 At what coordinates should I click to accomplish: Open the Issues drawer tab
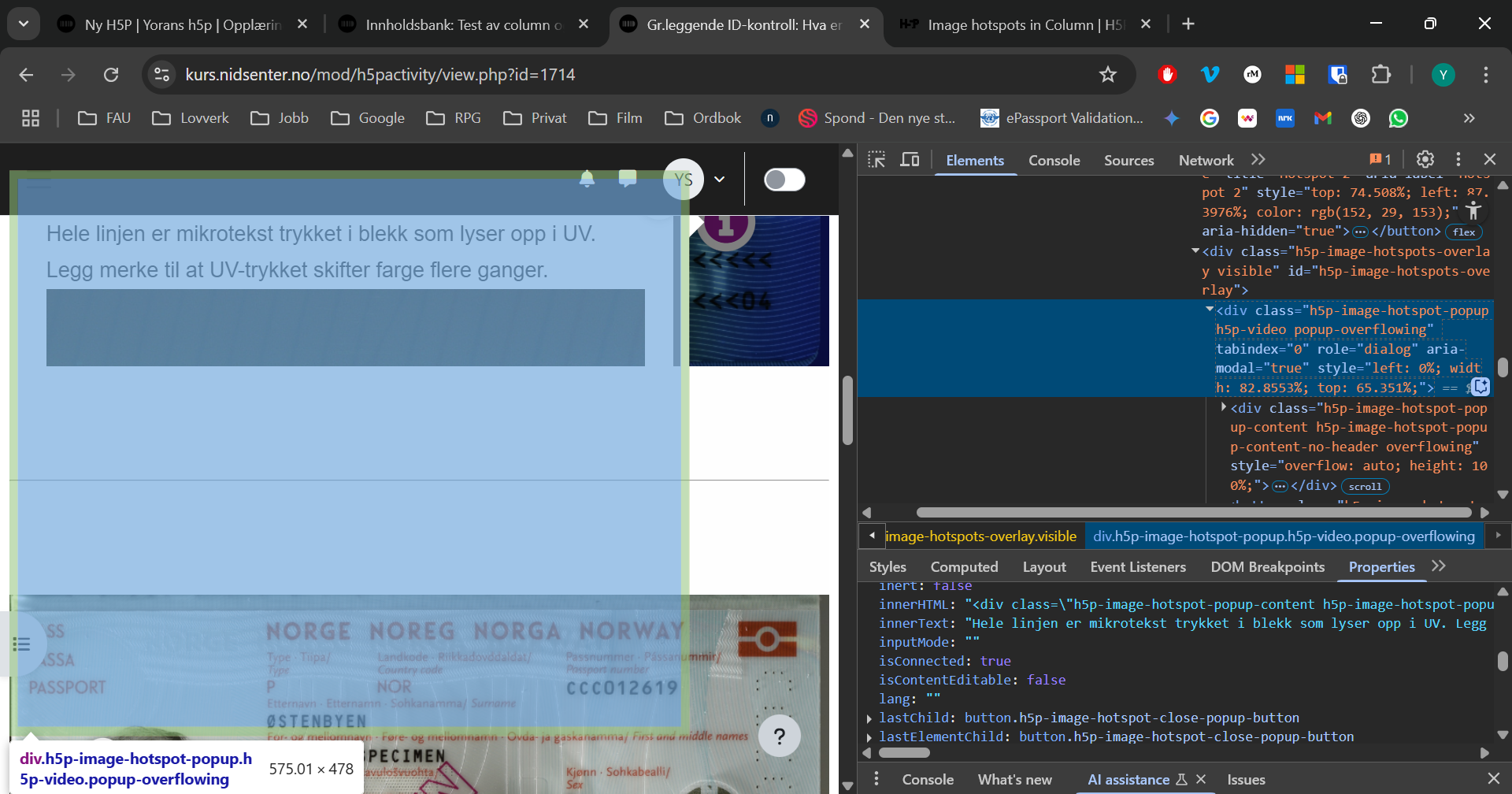[1246, 779]
